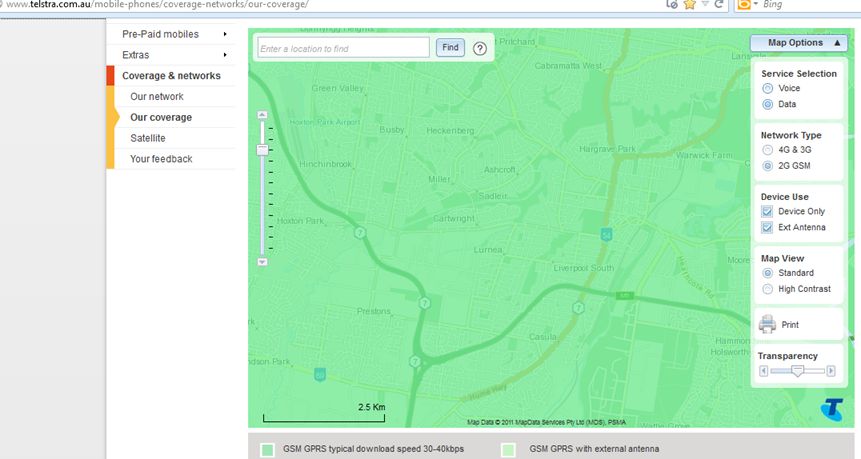Click the '2.5 Km' scale label

click(372, 407)
